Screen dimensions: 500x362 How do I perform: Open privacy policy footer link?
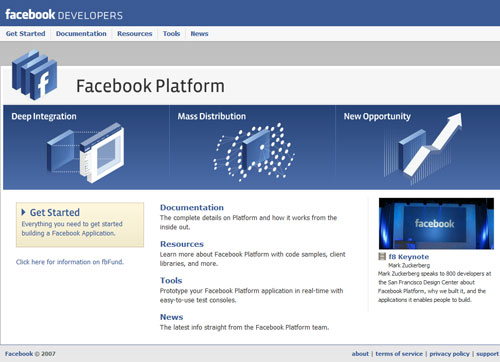[x=449, y=354]
